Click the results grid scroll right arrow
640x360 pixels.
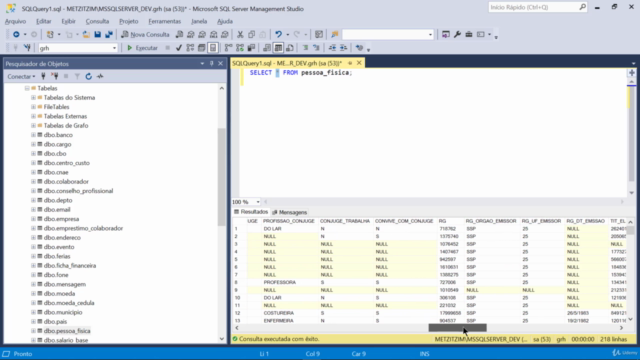622,328
